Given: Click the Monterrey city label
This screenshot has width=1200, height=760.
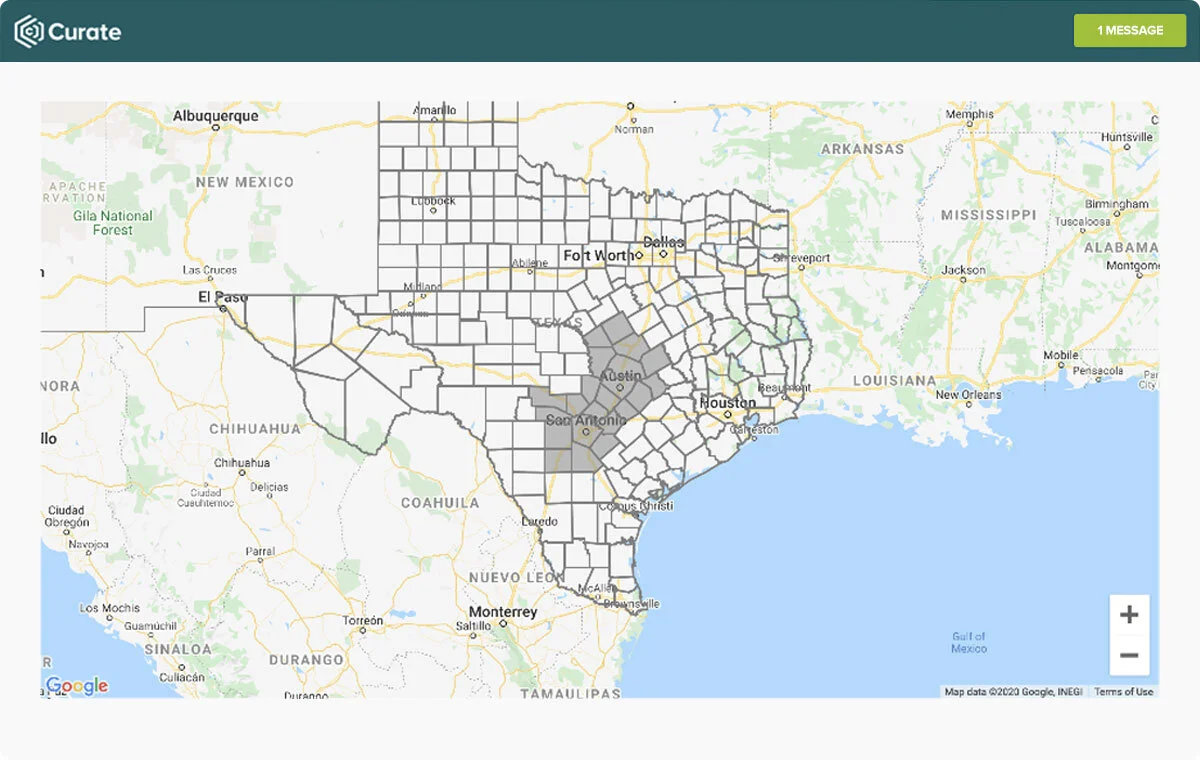Looking at the screenshot, I should point(503,612).
